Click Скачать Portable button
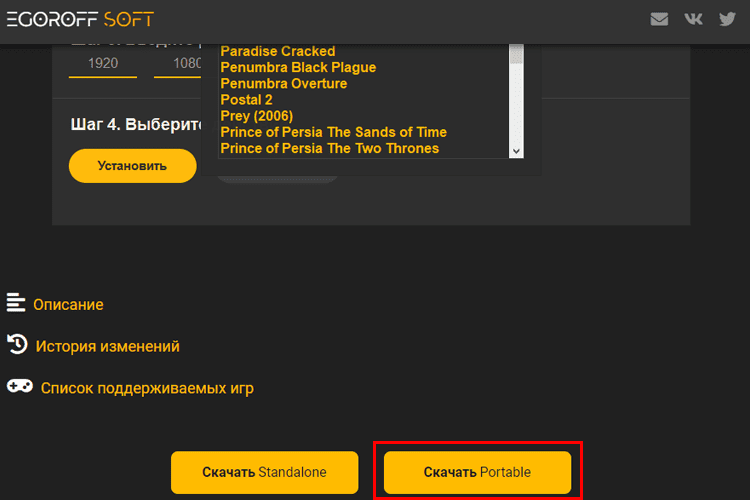 coord(477,472)
